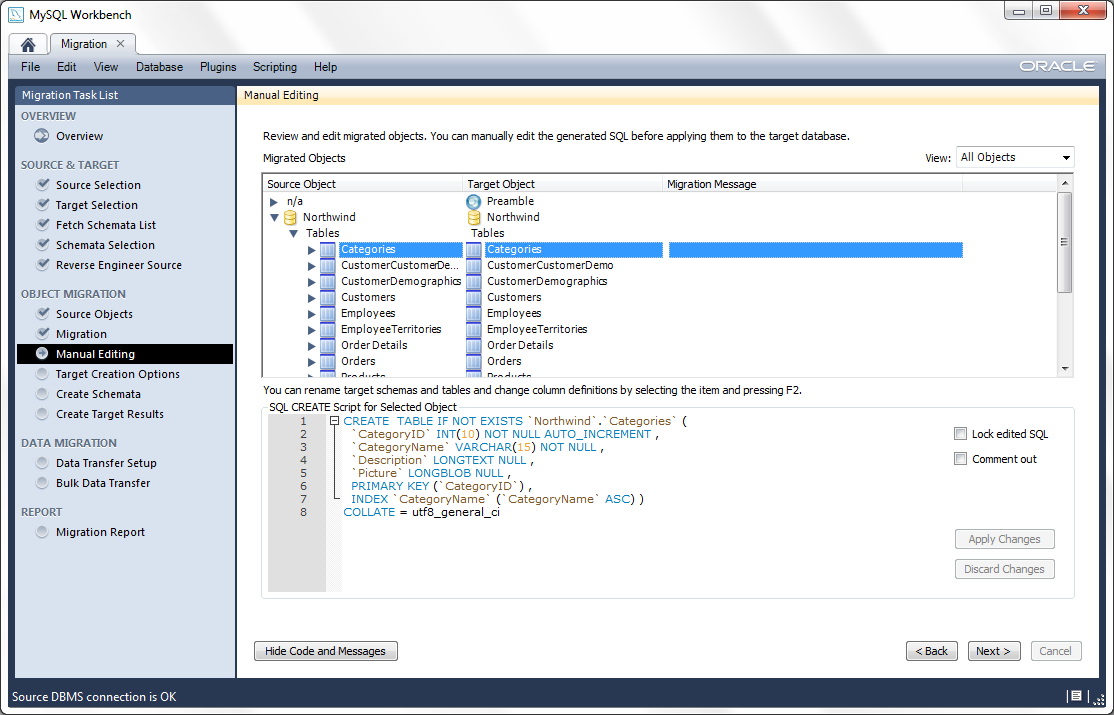This screenshot has width=1114, height=715.
Task: Check the Comment out checkbox
Action: [x=961, y=459]
